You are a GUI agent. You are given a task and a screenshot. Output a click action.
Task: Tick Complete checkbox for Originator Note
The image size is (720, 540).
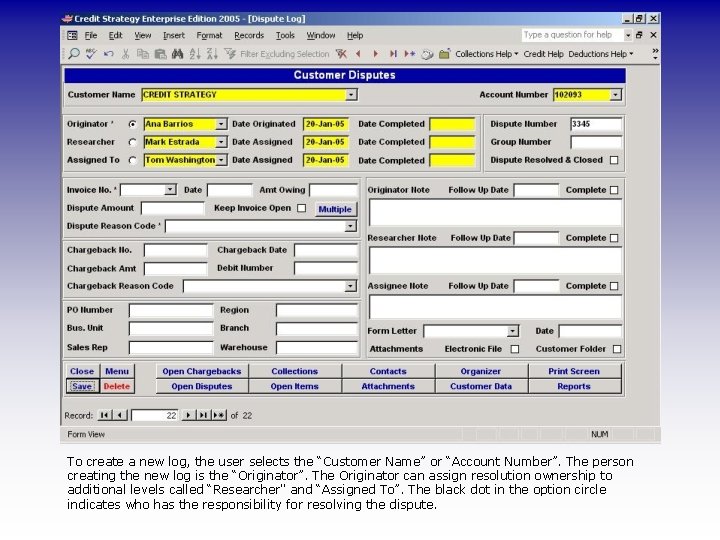coord(614,190)
